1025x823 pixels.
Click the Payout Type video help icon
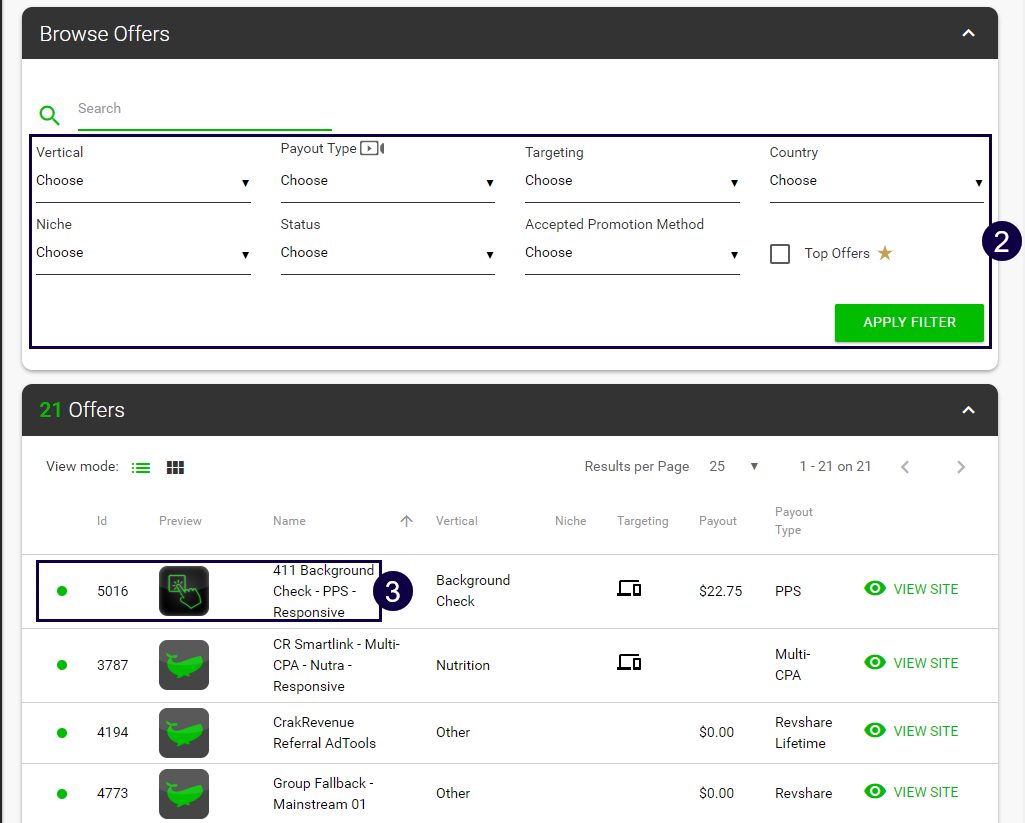click(x=372, y=149)
